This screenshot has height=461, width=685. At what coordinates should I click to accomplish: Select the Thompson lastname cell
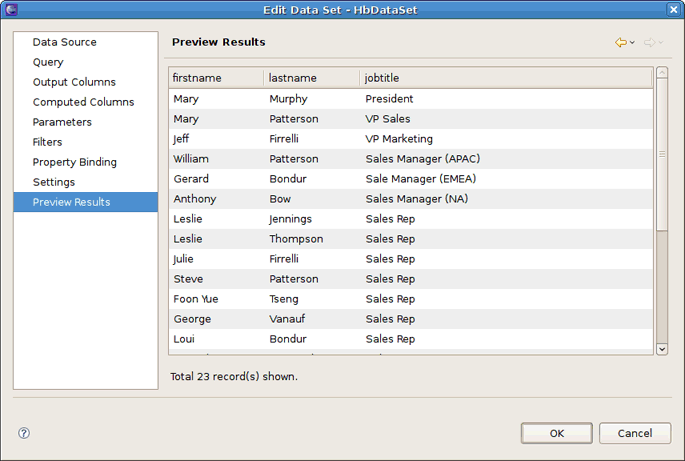click(296, 239)
